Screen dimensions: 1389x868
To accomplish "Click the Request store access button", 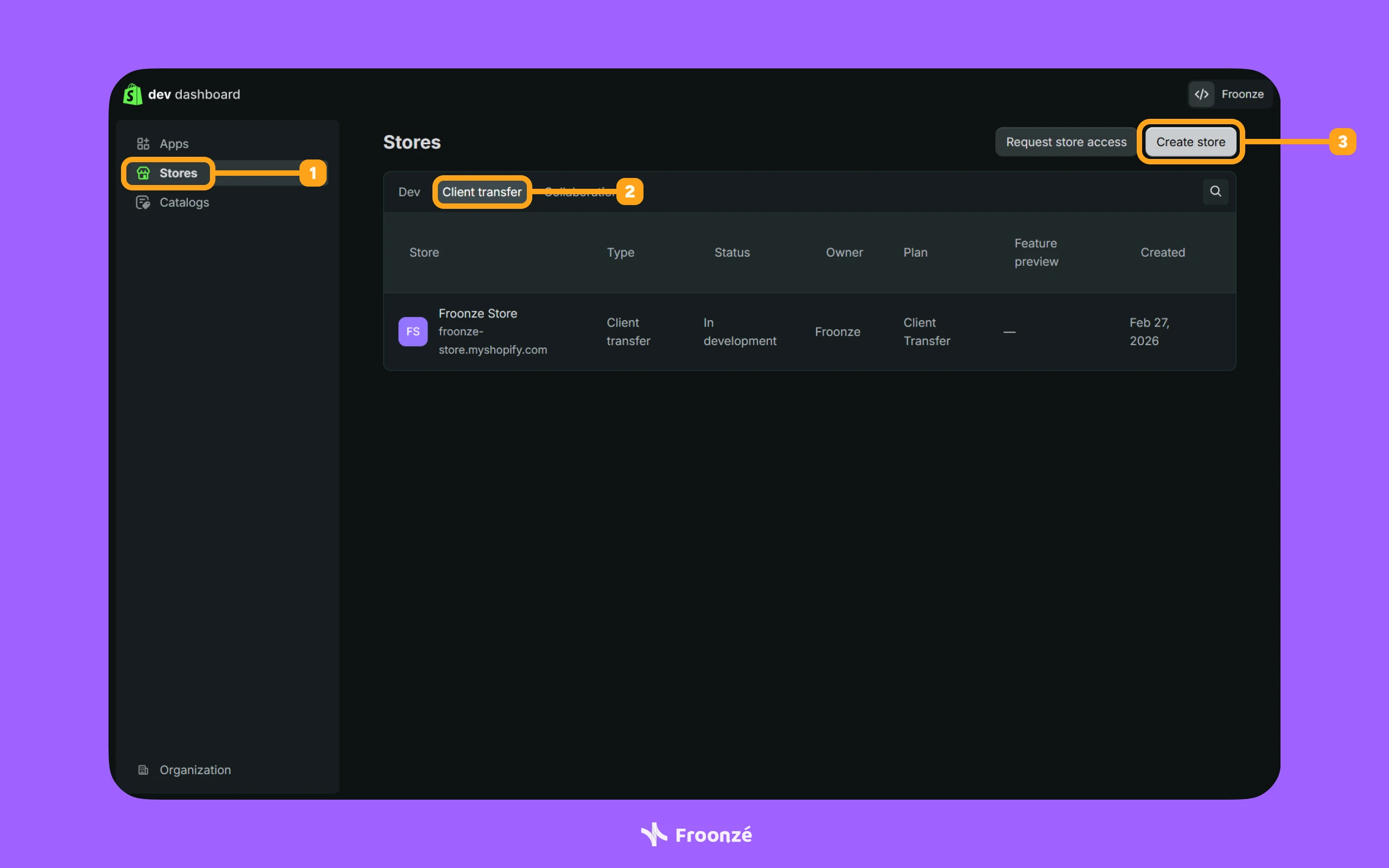I will tap(1066, 142).
